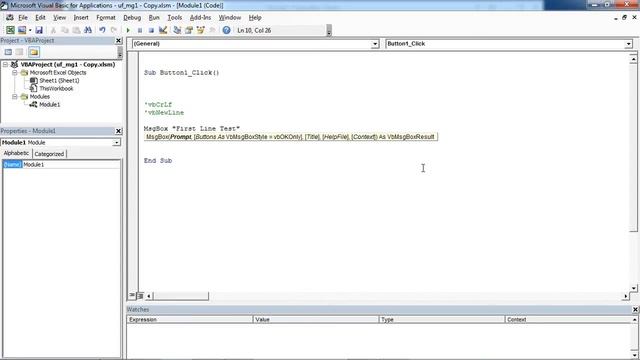
Task: Open the Edit menu
Action: (x=40, y=18)
